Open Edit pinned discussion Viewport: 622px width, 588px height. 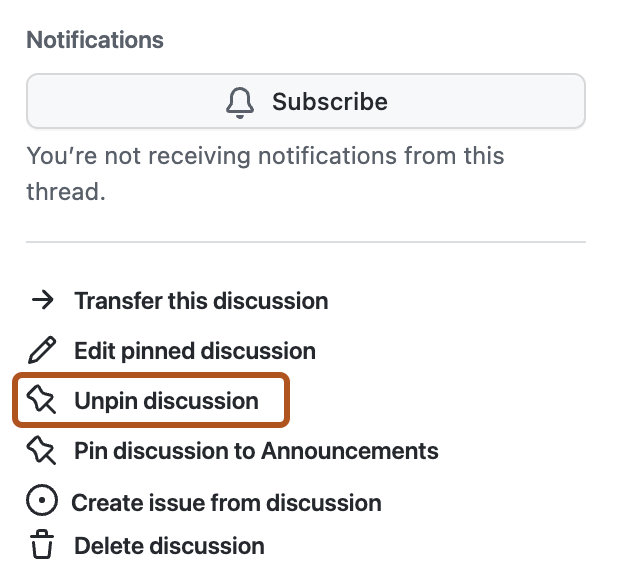[x=195, y=351]
